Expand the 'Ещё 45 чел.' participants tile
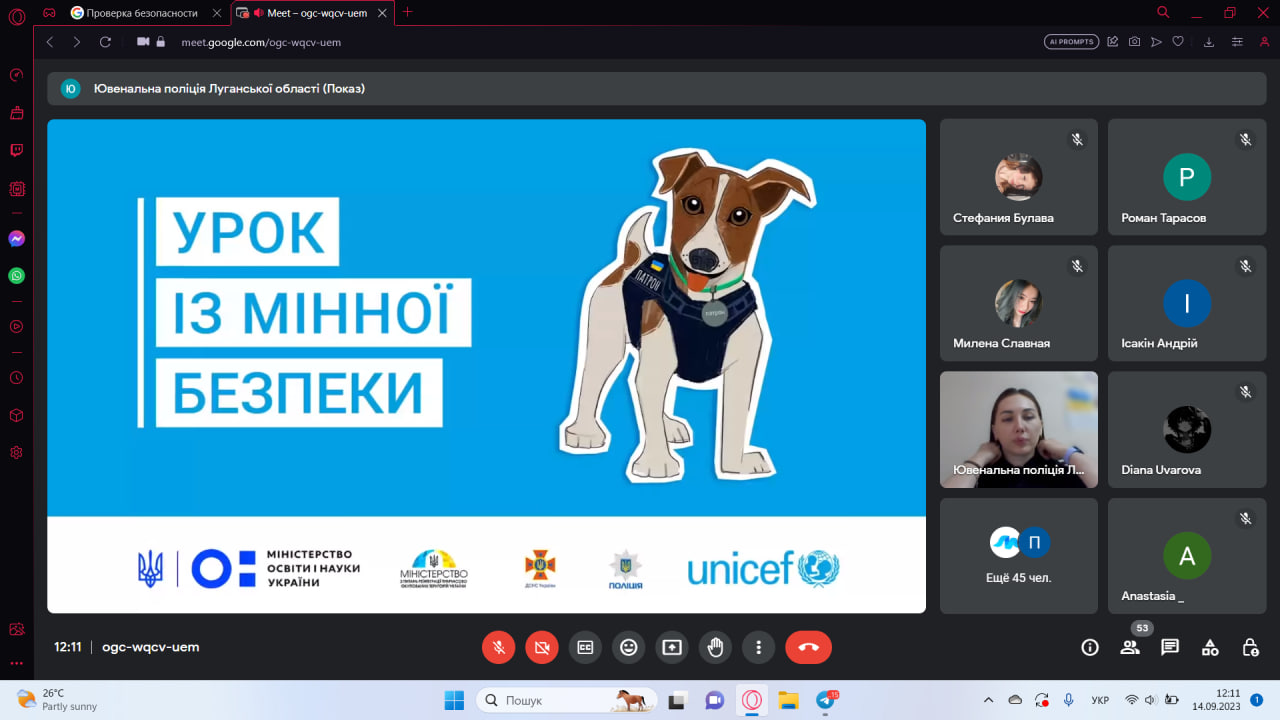The height and width of the screenshot is (720, 1280). [x=1018, y=556]
